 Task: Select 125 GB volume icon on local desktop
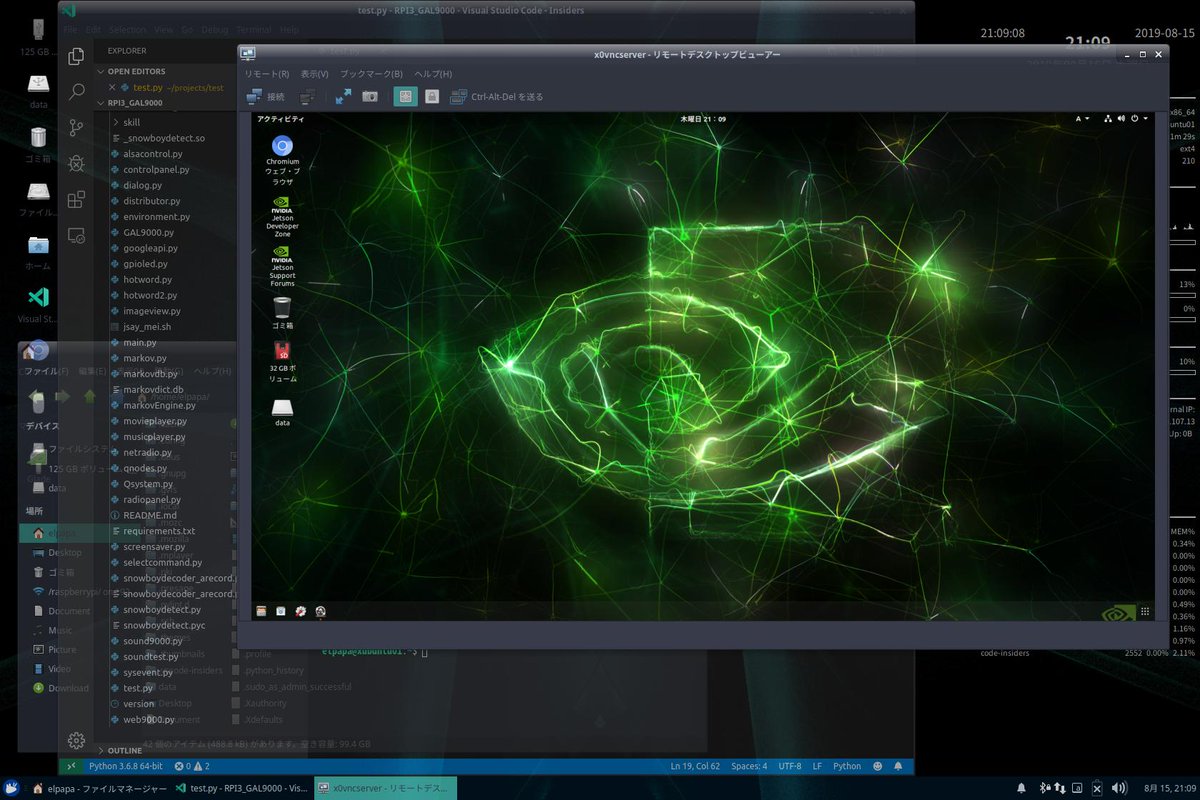click(x=38, y=37)
